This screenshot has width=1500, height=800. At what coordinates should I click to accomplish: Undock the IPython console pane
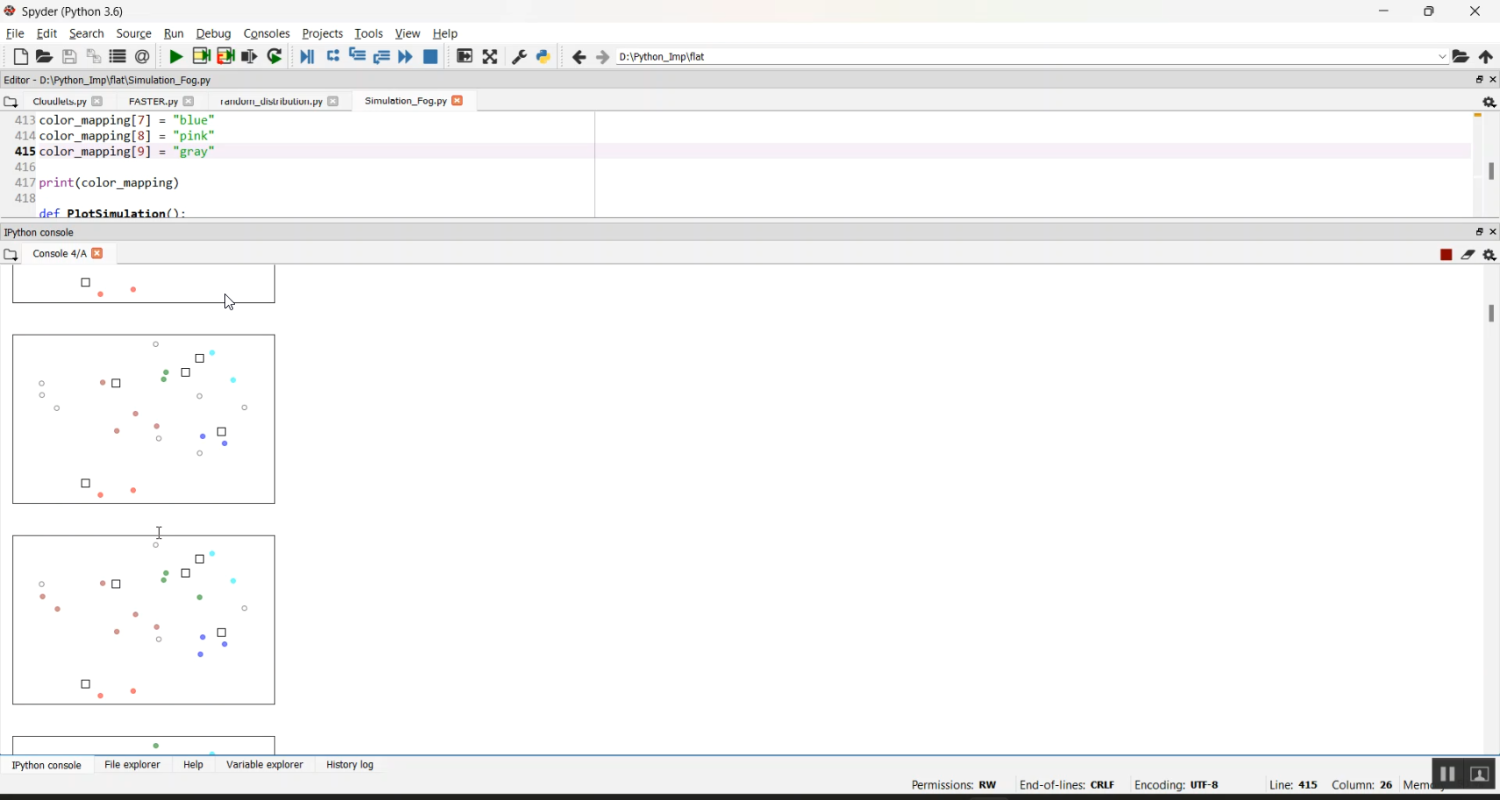click(x=1480, y=232)
